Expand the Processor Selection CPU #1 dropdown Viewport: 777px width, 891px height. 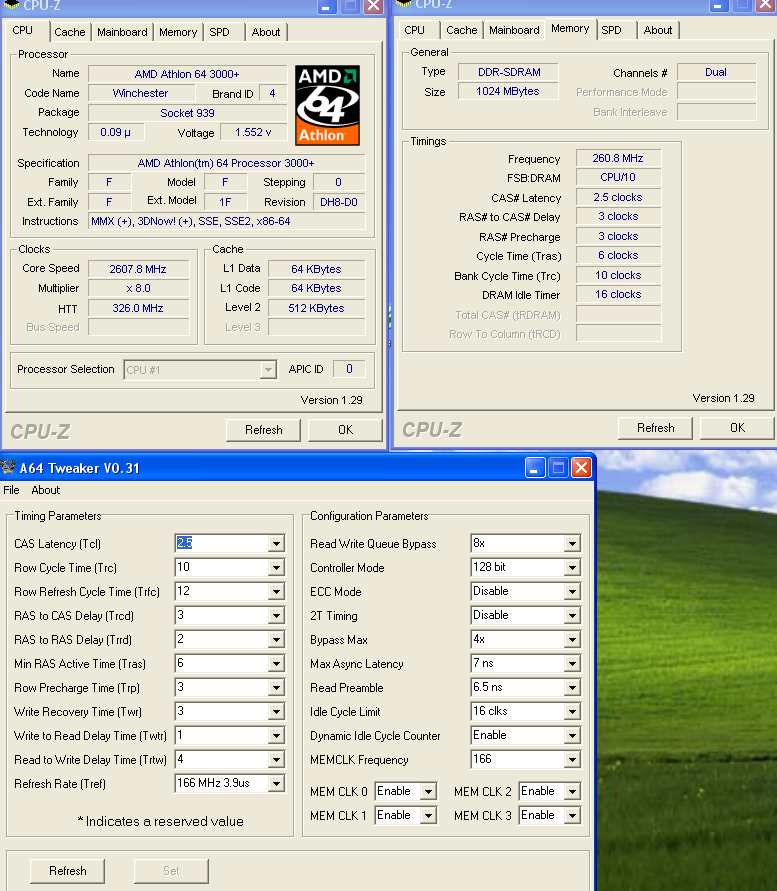[268, 370]
